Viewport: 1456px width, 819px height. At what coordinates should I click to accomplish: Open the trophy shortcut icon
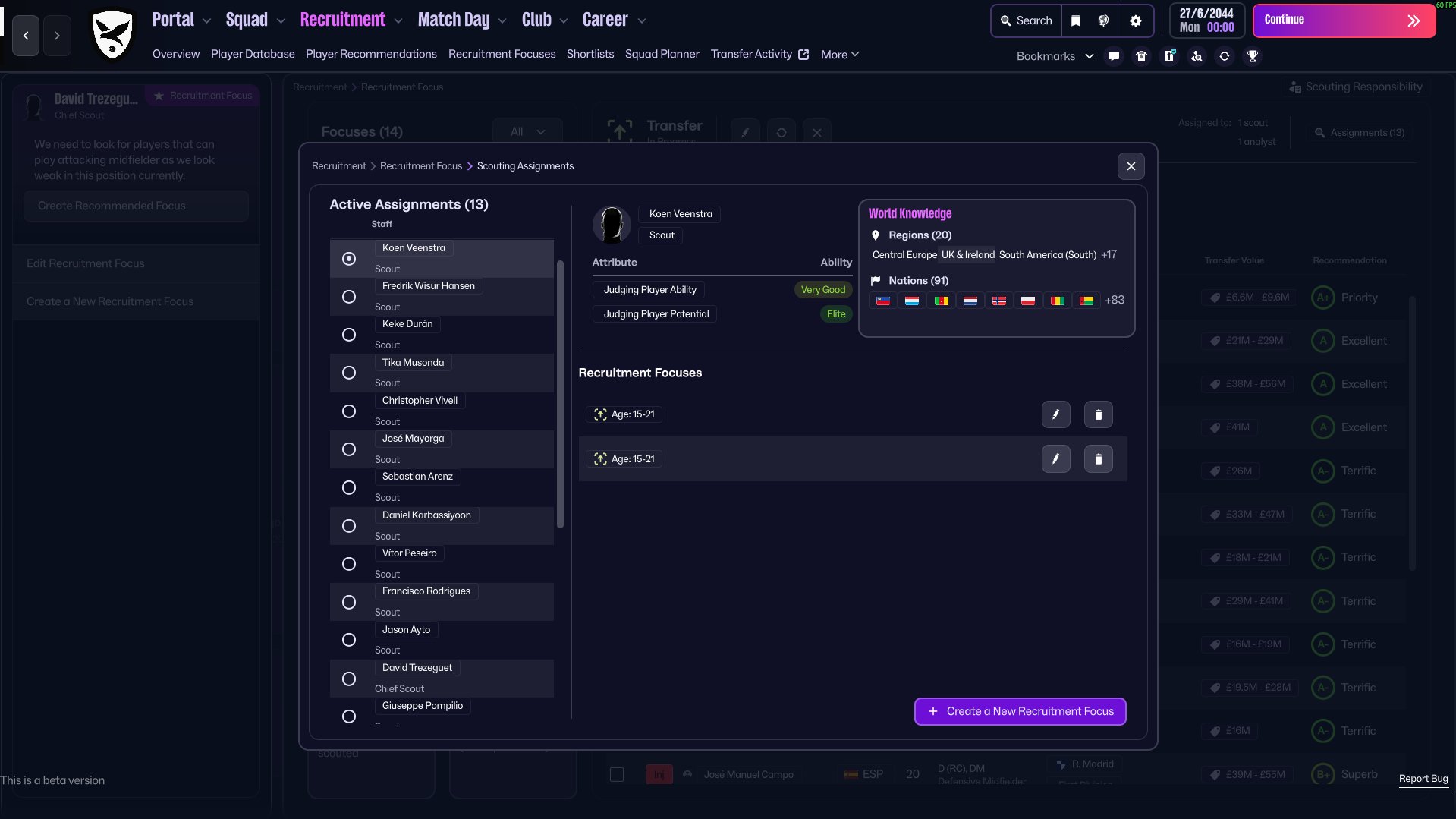(x=1253, y=56)
